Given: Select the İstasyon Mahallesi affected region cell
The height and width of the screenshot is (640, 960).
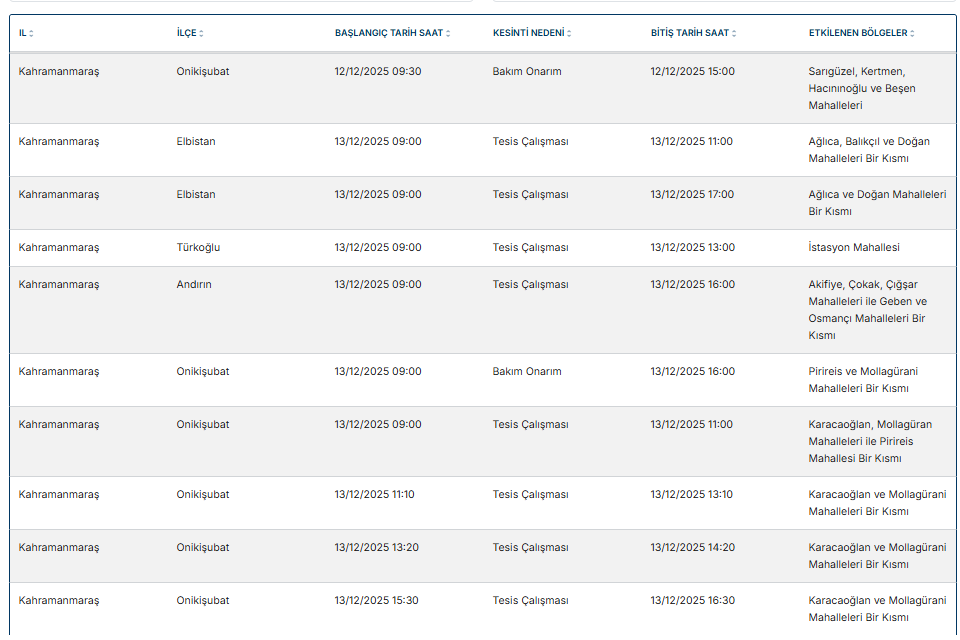Looking at the screenshot, I should coord(854,248).
